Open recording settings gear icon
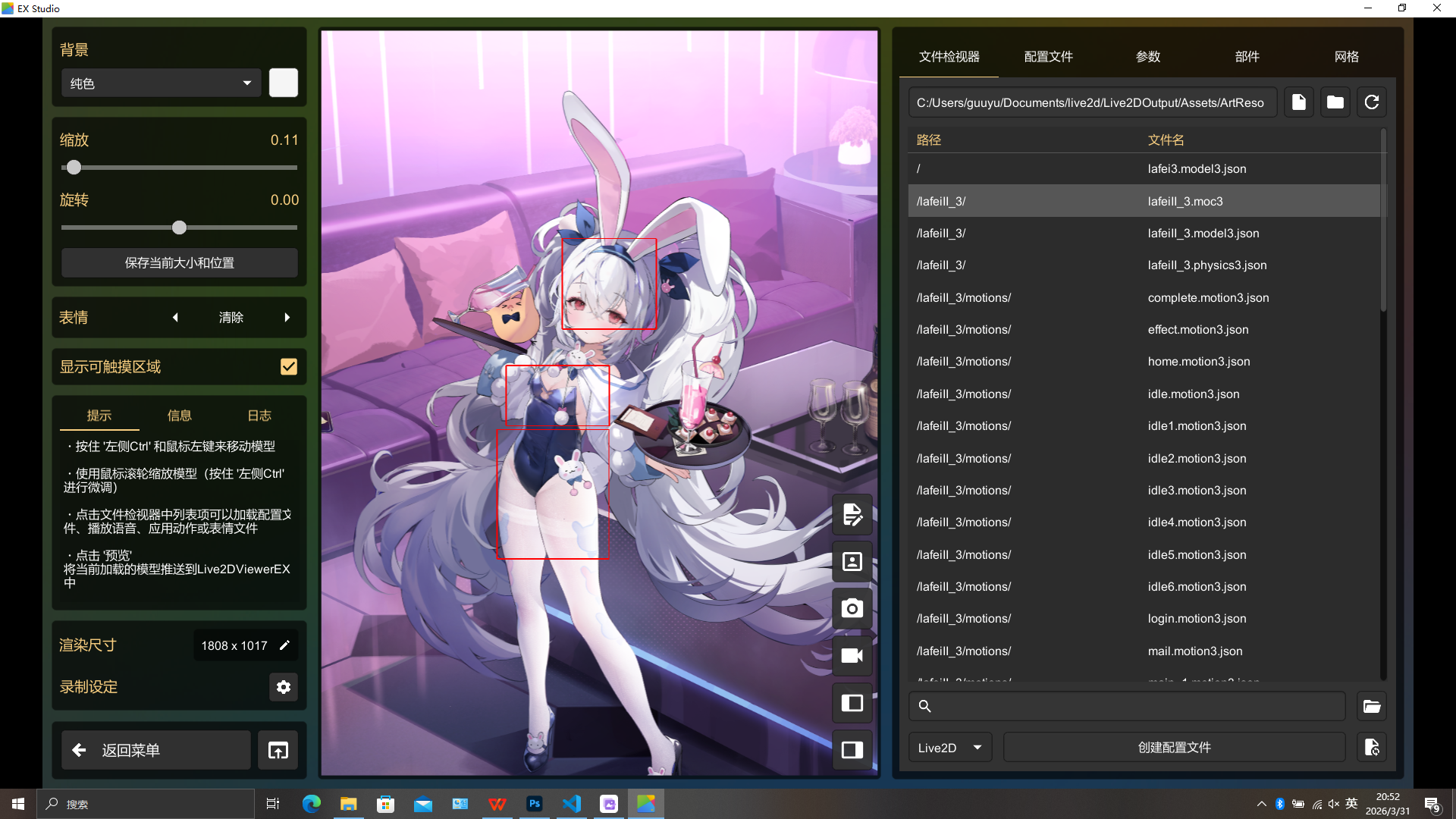Screen dimensions: 1456x819 [x=284, y=687]
